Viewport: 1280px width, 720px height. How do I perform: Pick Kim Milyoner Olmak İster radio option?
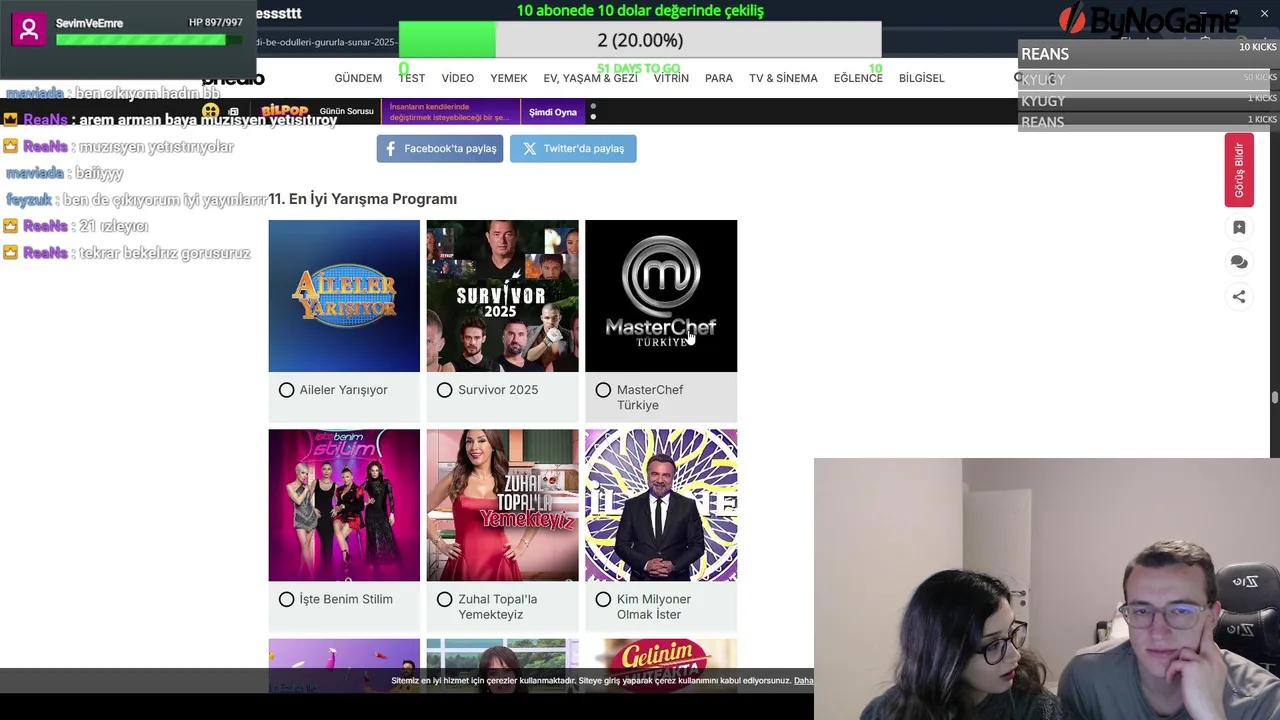pos(603,599)
